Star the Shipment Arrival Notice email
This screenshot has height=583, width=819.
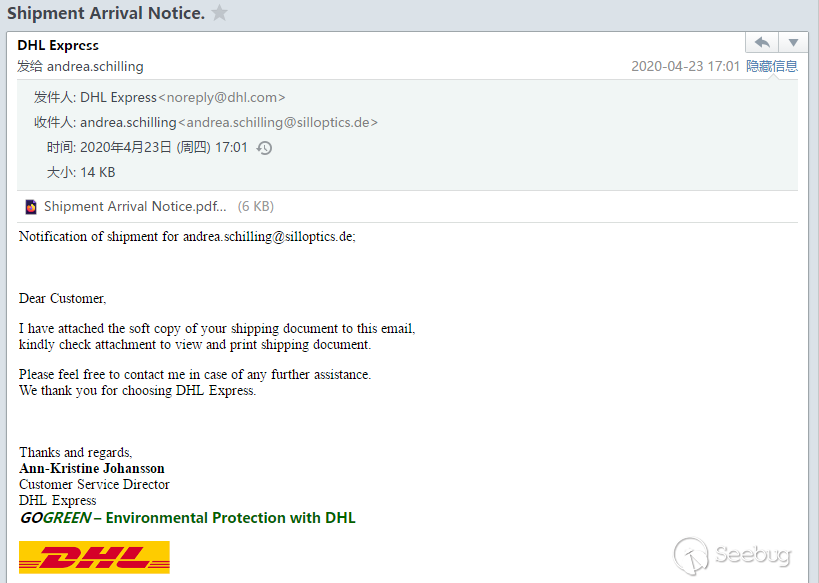(x=219, y=13)
